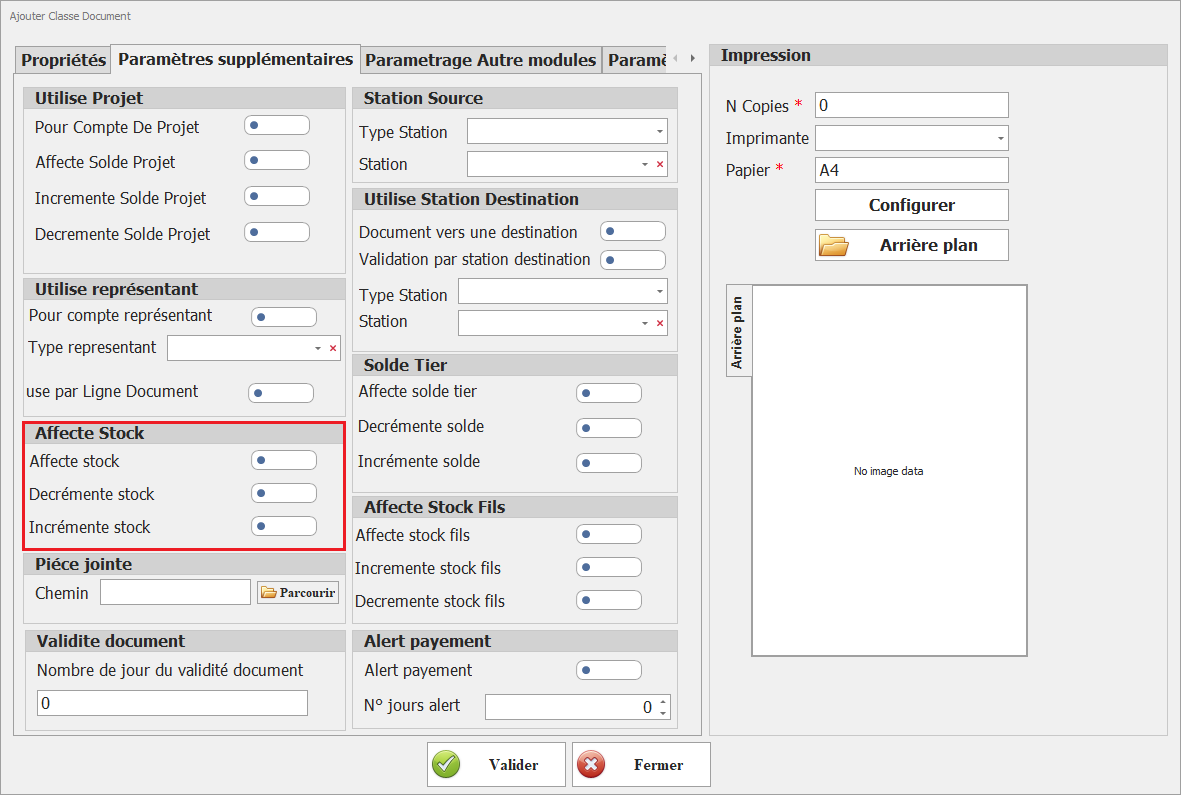The image size is (1181, 795).
Task: Clear the Station Source Station field with red x
Action: 660,164
